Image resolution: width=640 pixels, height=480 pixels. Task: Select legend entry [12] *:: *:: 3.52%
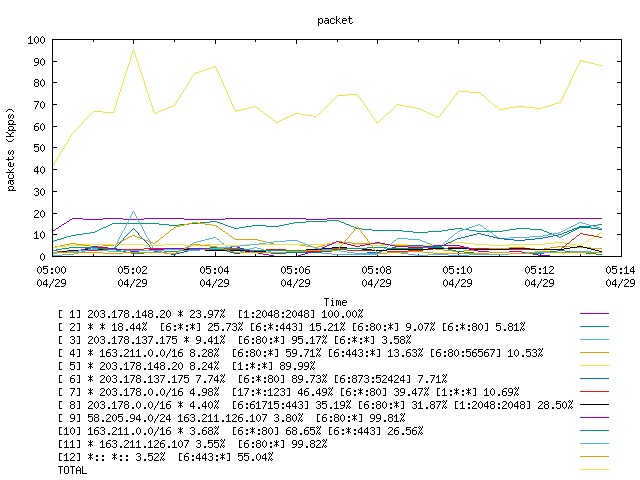[x=165, y=458]
